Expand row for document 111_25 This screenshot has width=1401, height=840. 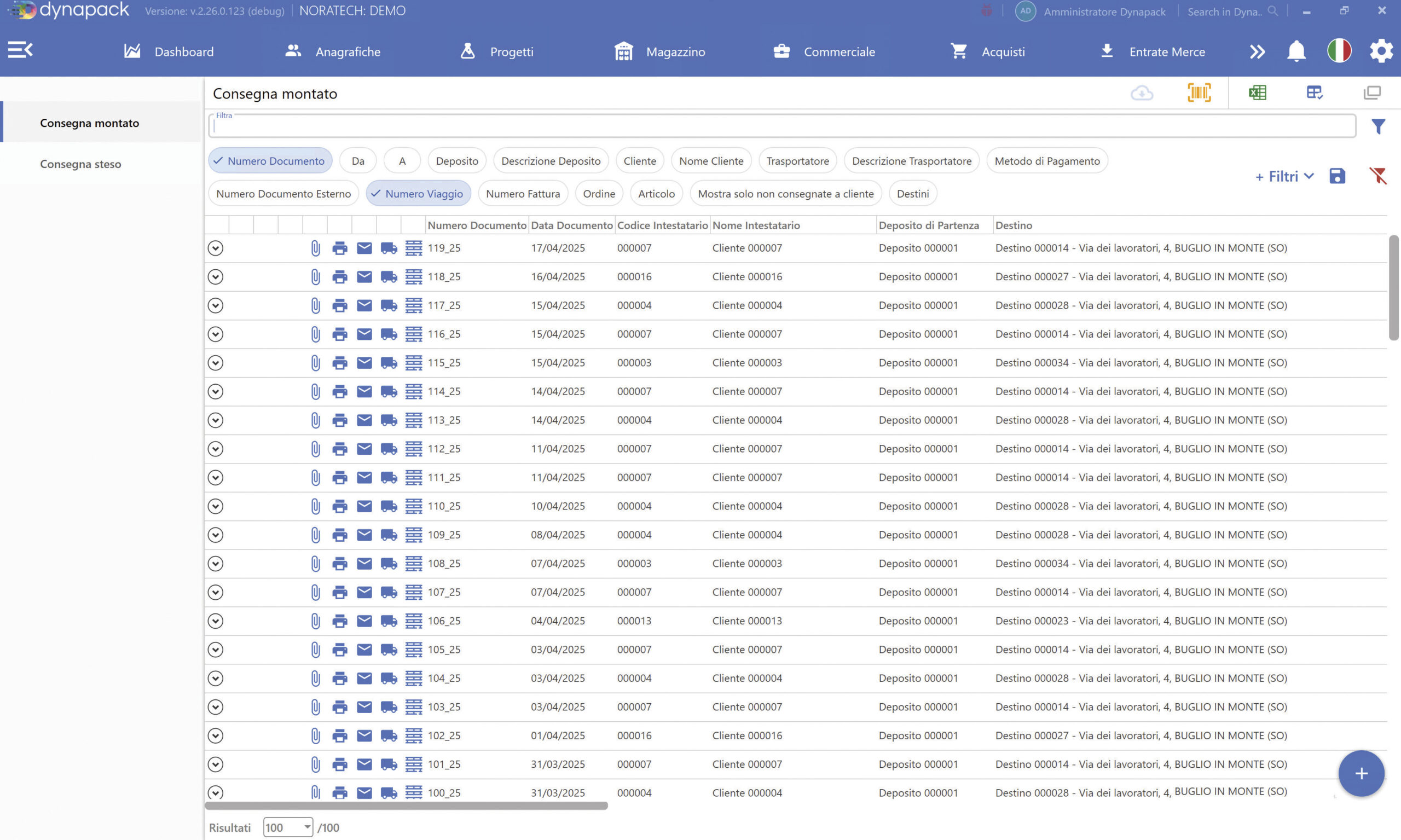(x=215, y=478)
